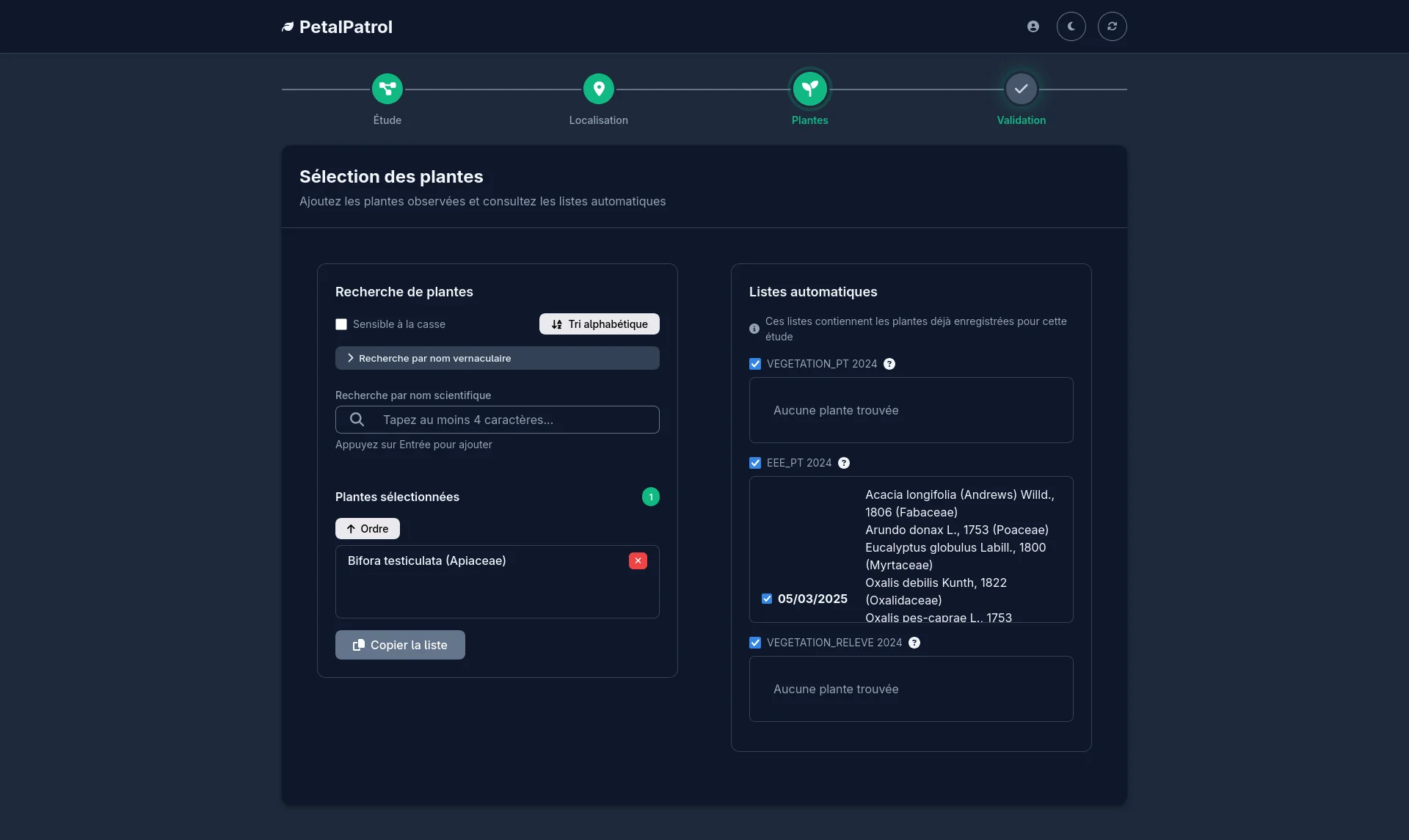Open help icon for EEE_PT 2024

[x=844, y=463]
